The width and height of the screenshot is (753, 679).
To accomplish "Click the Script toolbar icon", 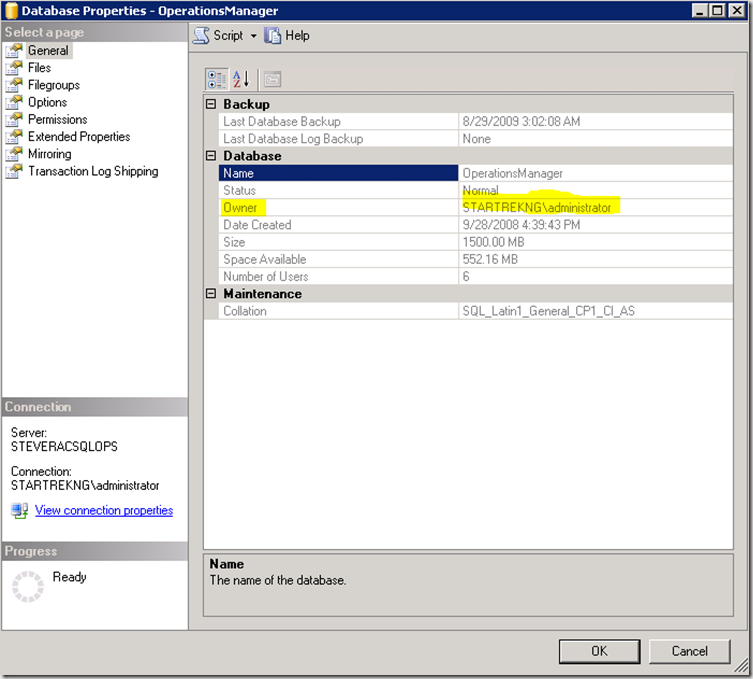I will (x=201, y=36).
